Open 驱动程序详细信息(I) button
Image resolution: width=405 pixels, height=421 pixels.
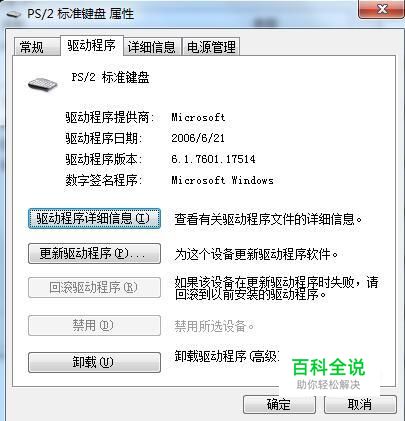pos(94,219)
